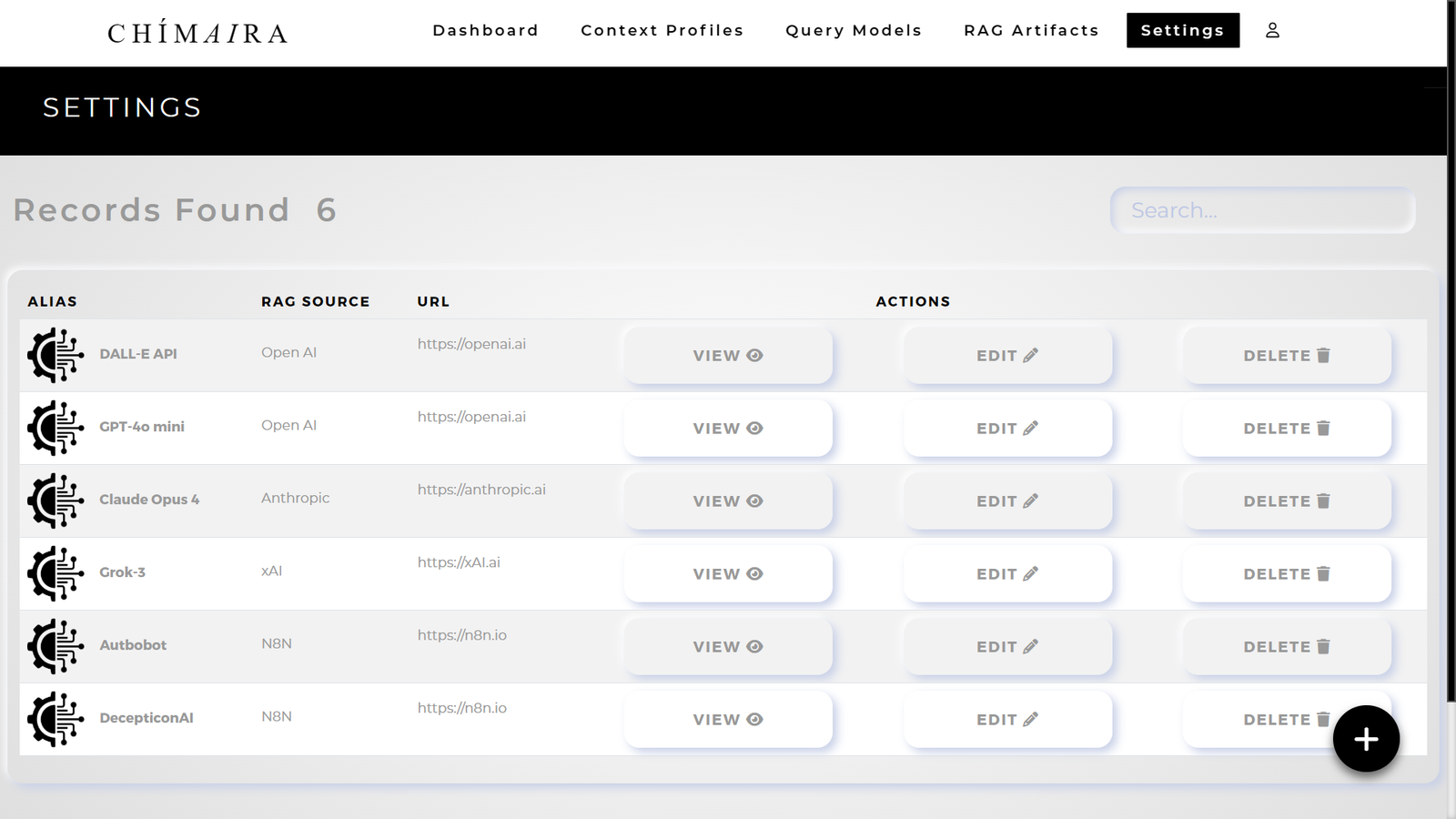Screen dimensions: 1456x819
Task: Click the DALL-E API circuit gear icon
Action: pyautogui.click(x=56, y=355)
